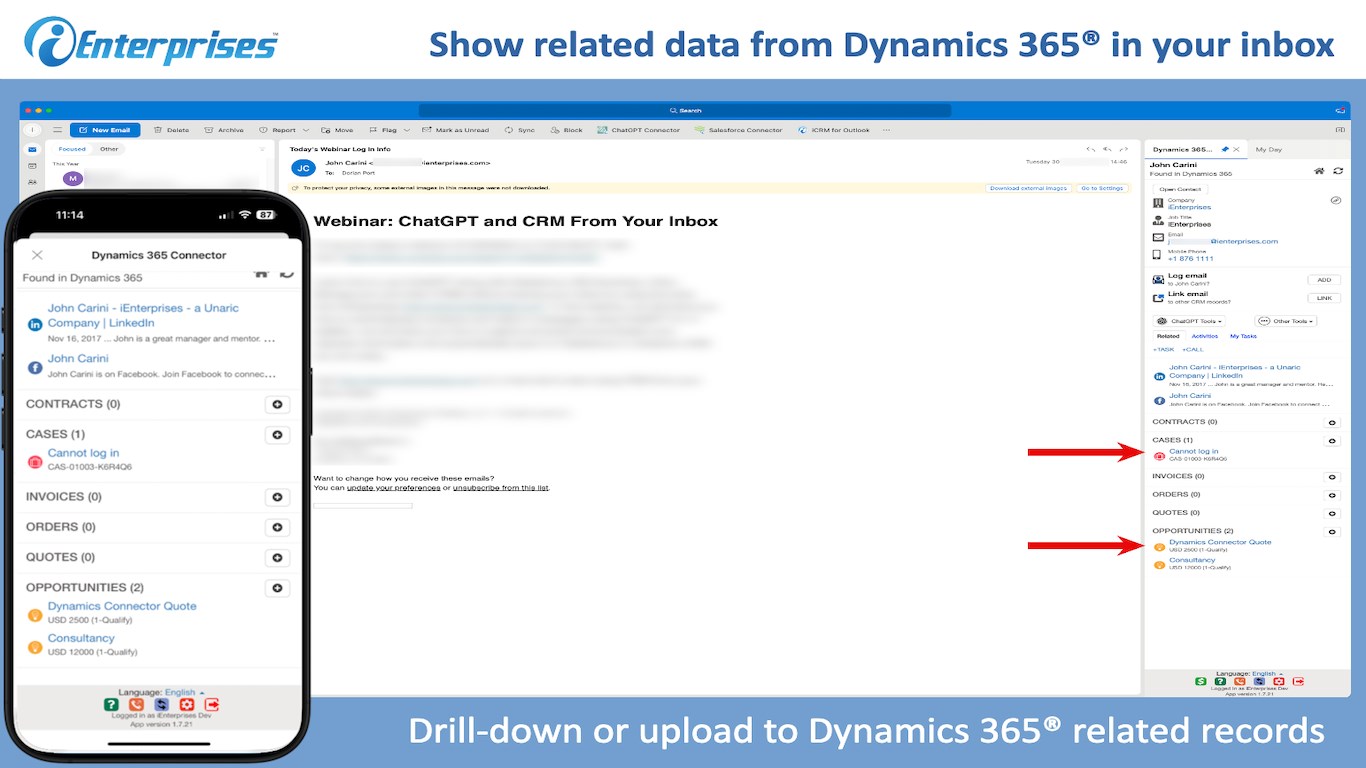The width and height of the screenshot is (1366, 768).
Task: Click the Outlook search field
Action: pyautogui.click(x=685, y=111)
